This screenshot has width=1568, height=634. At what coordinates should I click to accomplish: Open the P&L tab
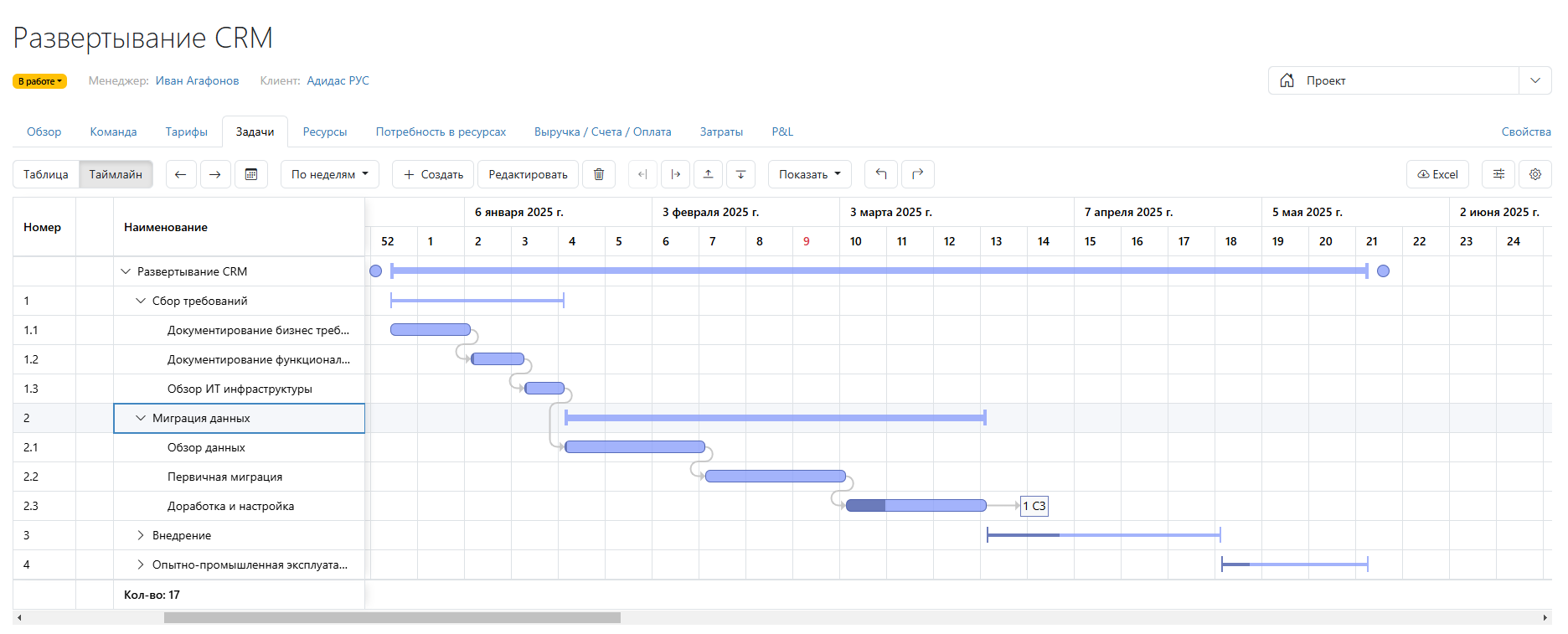coord(782,131)
